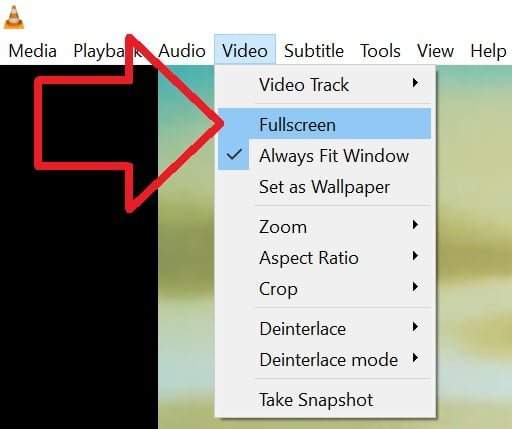512x429 pixels.
Task: Select Fullscreen from the Video menu
Action: pyautogui.click(x=325, y=124)
